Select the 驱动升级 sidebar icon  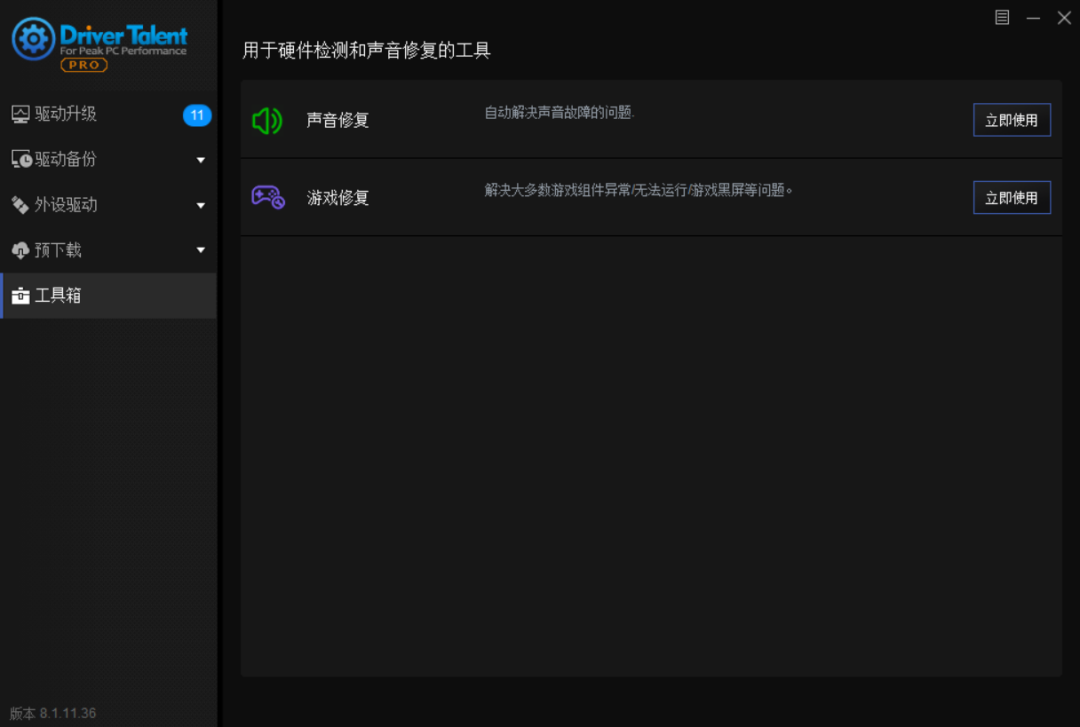pyautogui.click(x=19, y=114)
